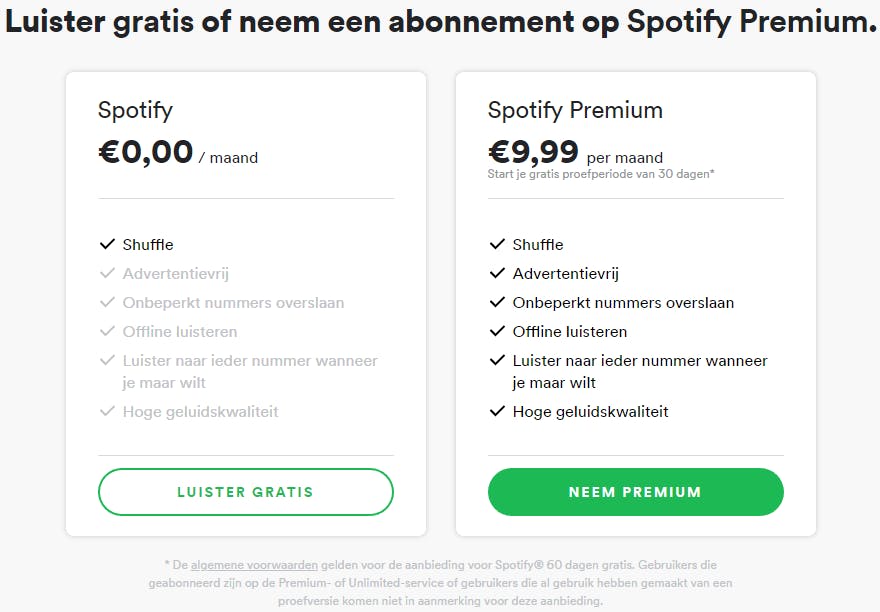Click the Offline luisteren checkmark in Premium
Image resolution: width=880 pixels, height=612 pixels.
click(497, 332)
